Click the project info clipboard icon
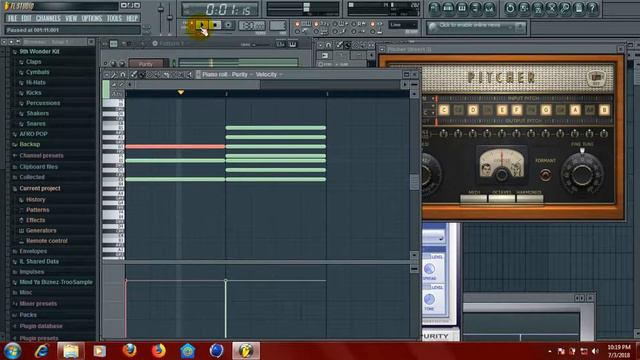The image size is (640, 360). pos(579,8)
